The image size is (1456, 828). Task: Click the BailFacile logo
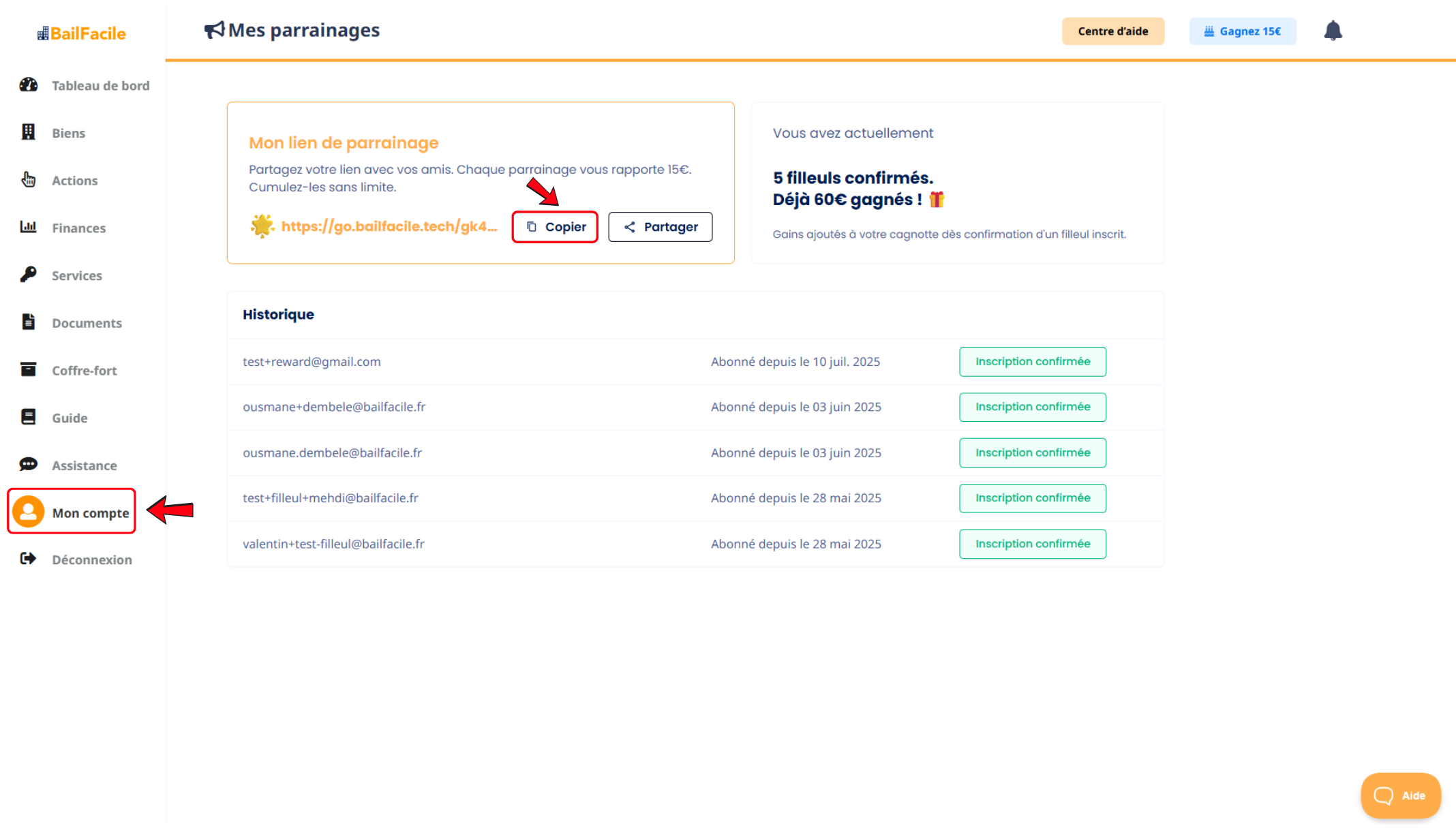point(82,33)
